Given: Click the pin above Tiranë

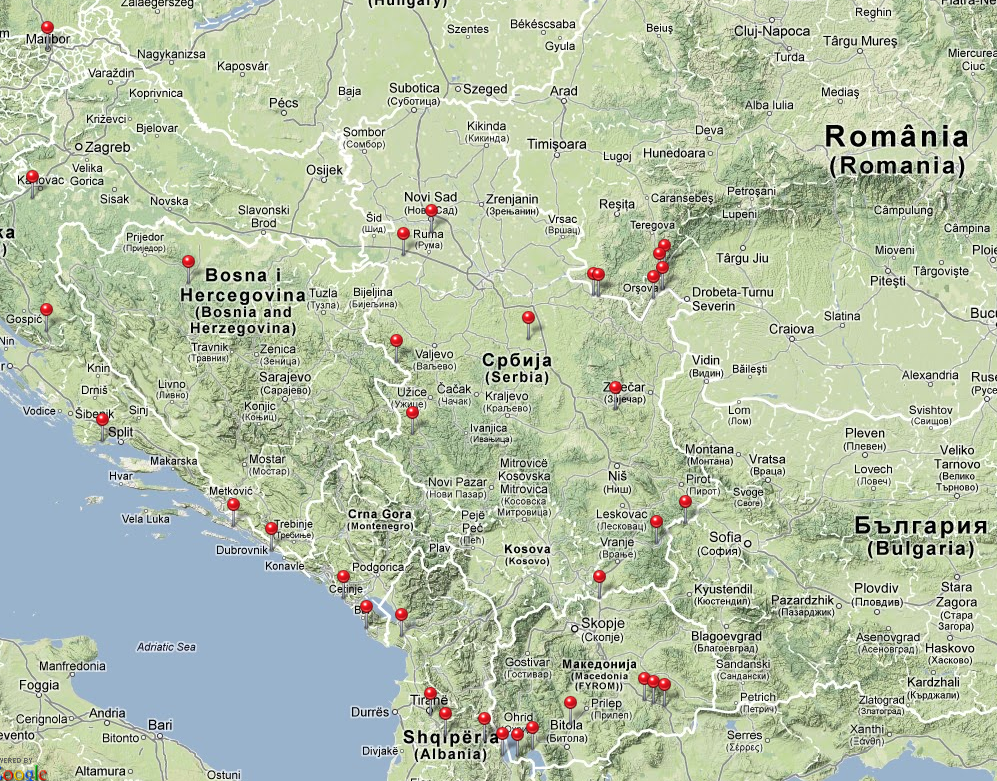Looking at the screenshot, I should pyautogui.click(x=430, y=693).
